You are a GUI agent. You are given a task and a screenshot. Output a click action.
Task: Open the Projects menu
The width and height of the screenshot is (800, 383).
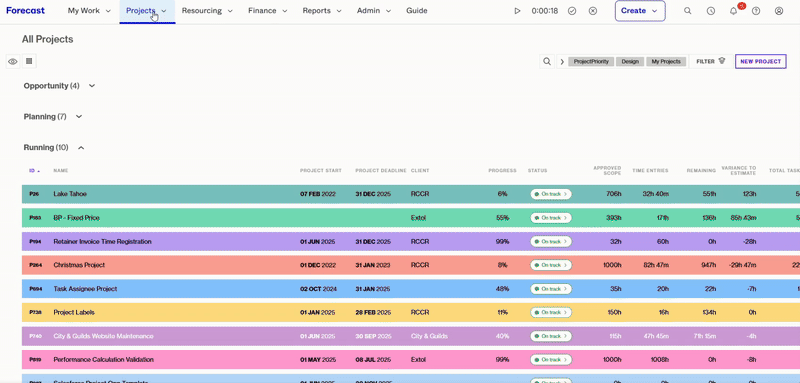pos(146,11)
